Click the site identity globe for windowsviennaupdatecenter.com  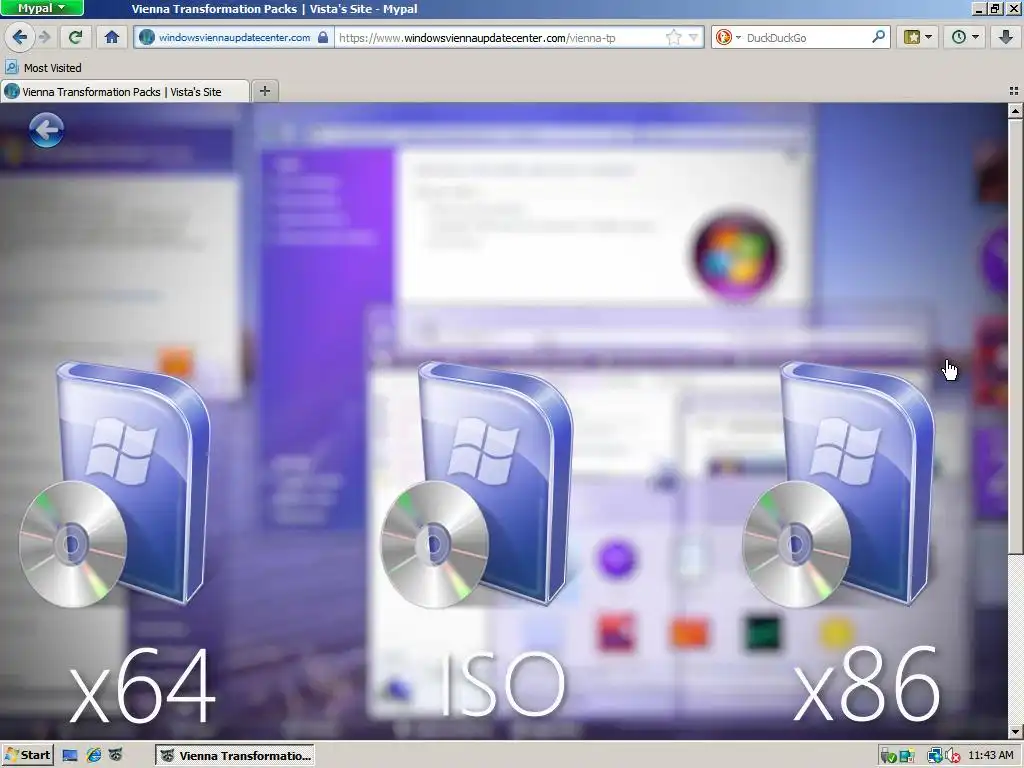[147, 37]
